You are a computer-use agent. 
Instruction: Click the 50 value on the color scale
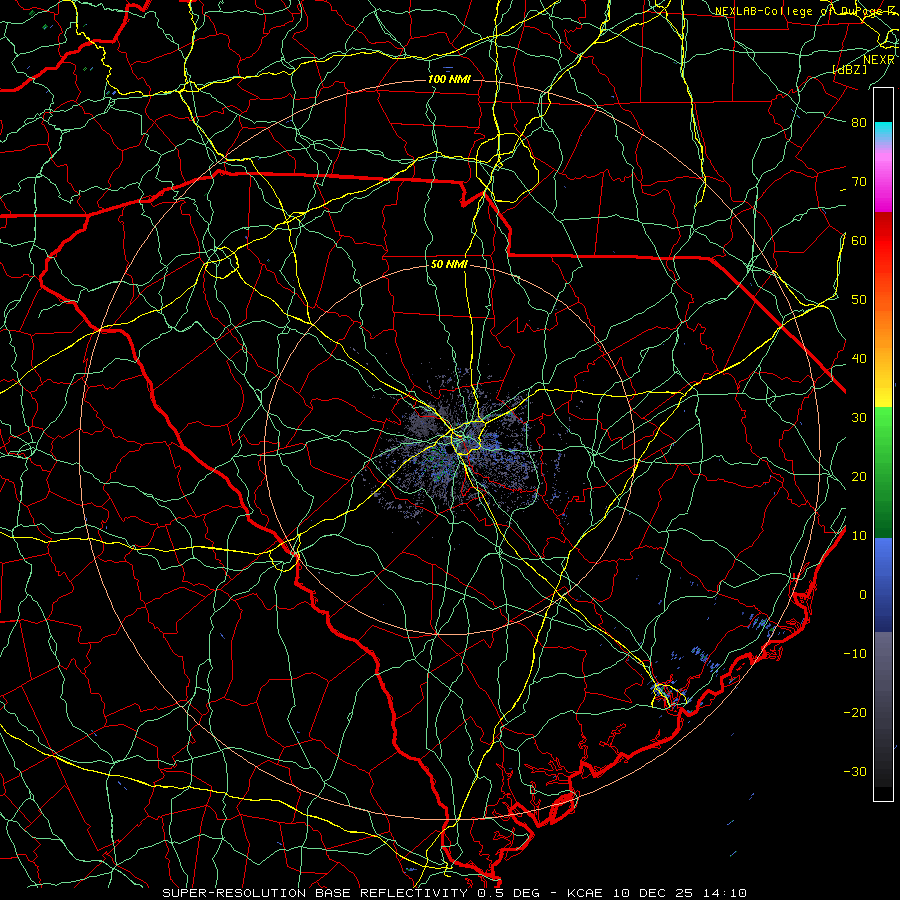coord(859,300)
